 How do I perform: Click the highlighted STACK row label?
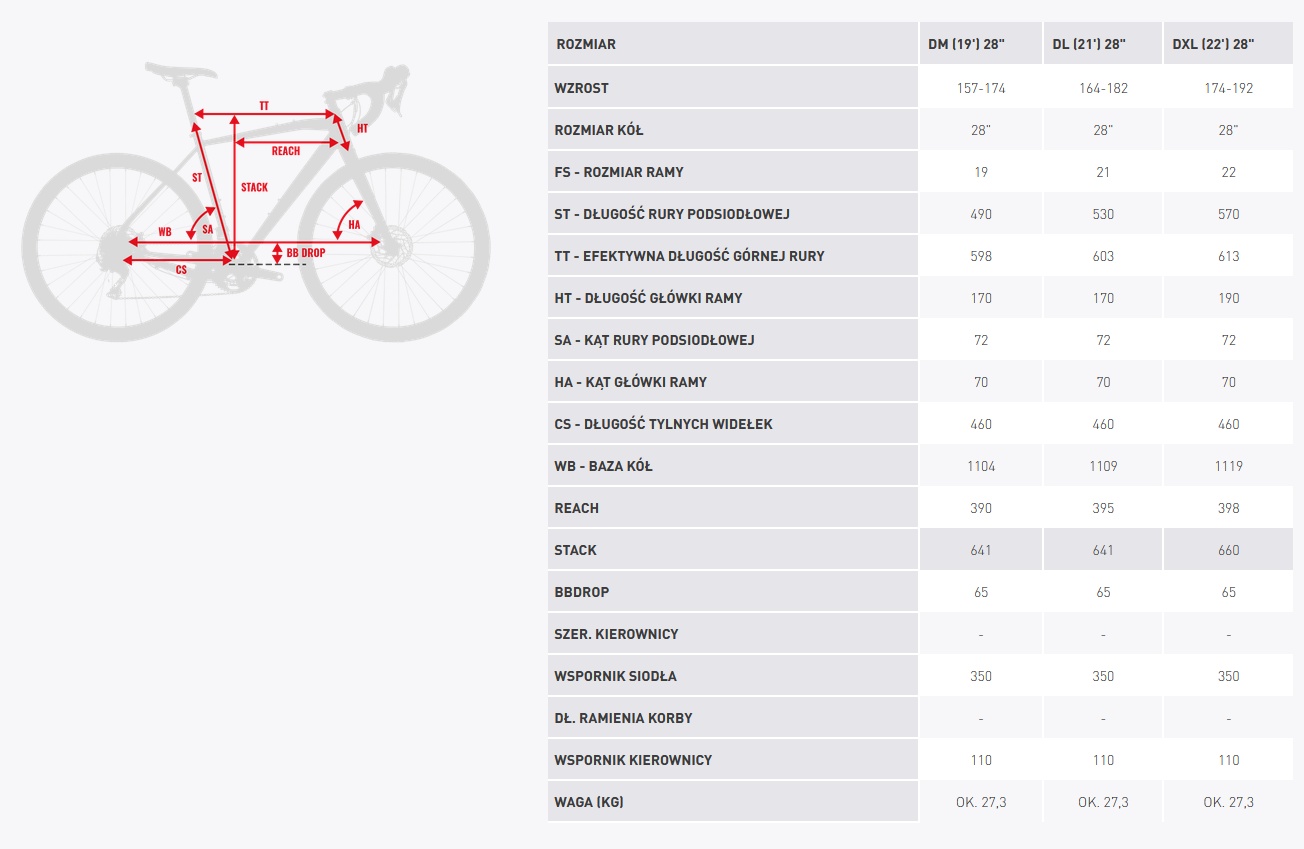tap(575, 550)
